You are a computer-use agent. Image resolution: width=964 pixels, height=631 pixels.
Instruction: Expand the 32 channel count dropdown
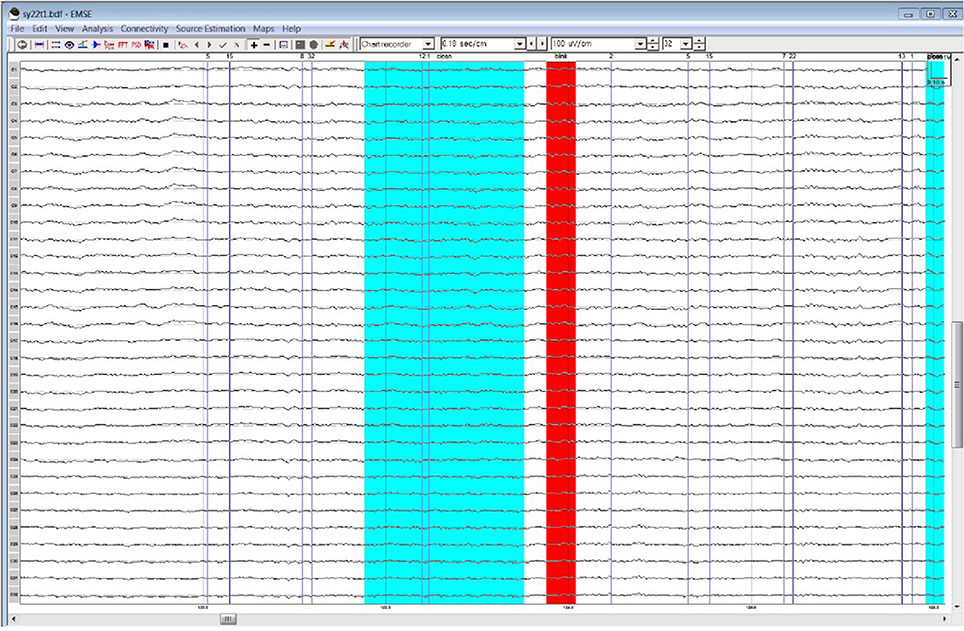click(x=686, y=44)
